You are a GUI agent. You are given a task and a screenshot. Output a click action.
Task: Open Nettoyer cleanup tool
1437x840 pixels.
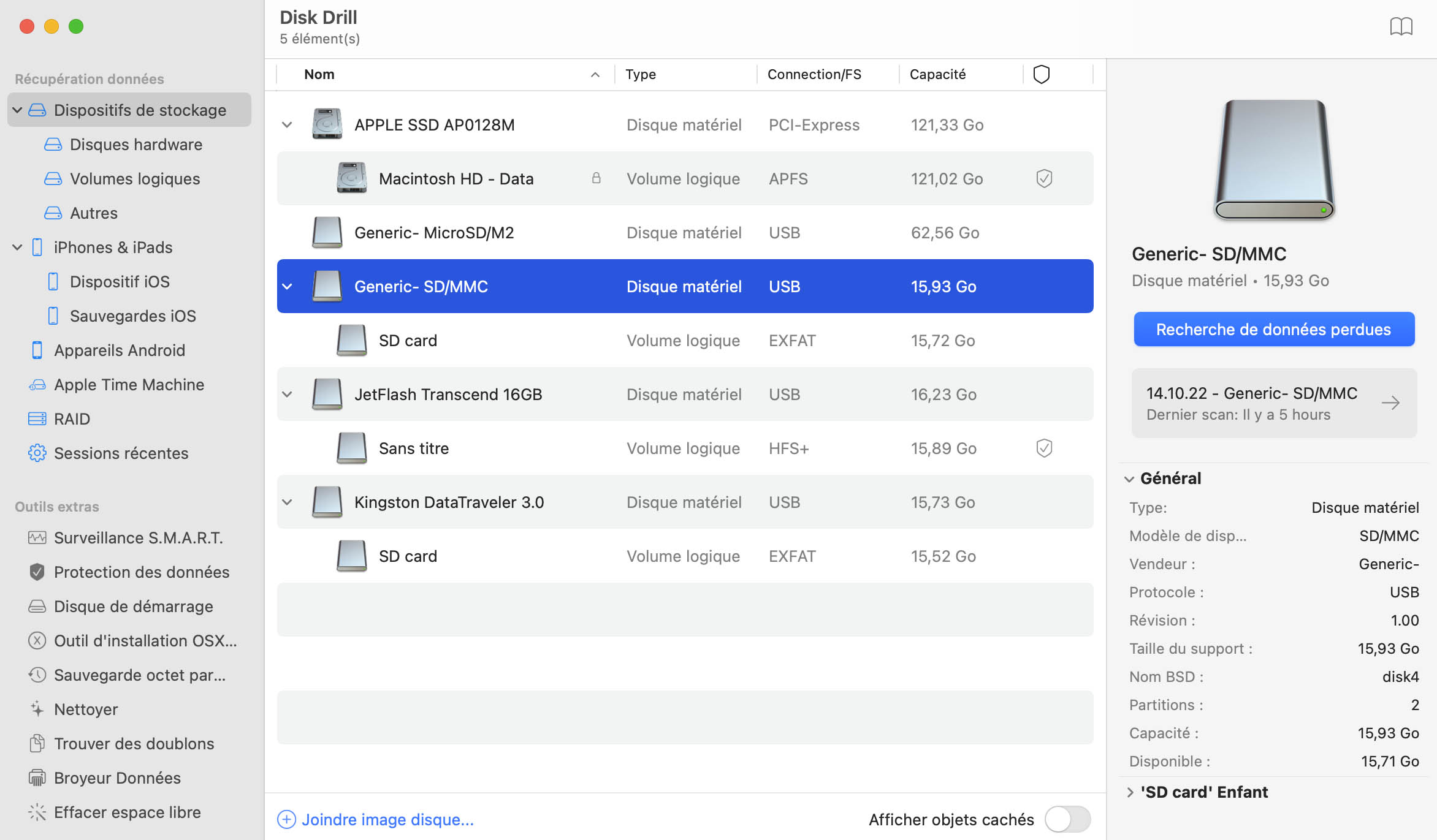coord(86,709)
